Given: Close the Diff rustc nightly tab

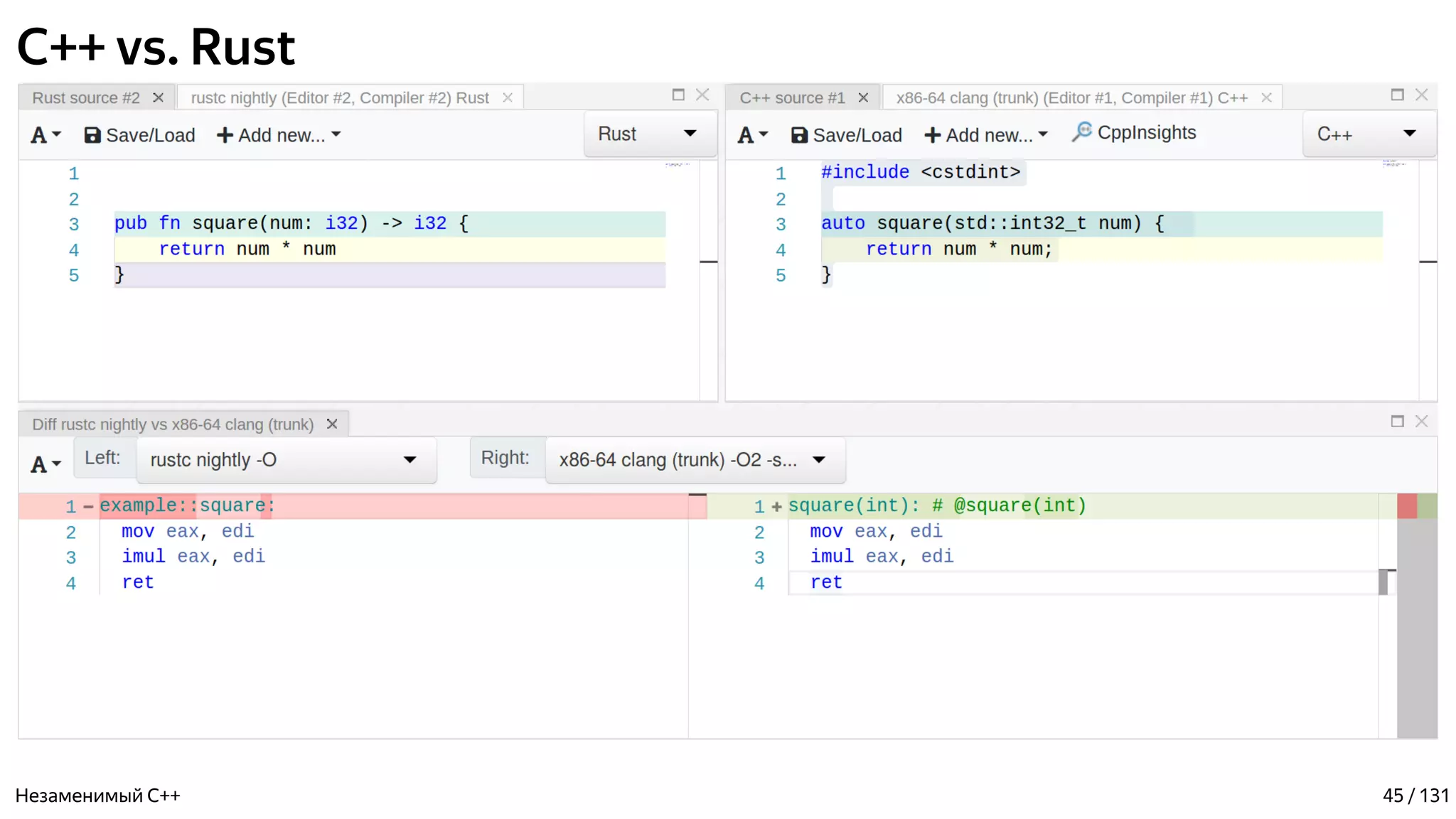Looking at the screenshot, I should click(332, 424).
